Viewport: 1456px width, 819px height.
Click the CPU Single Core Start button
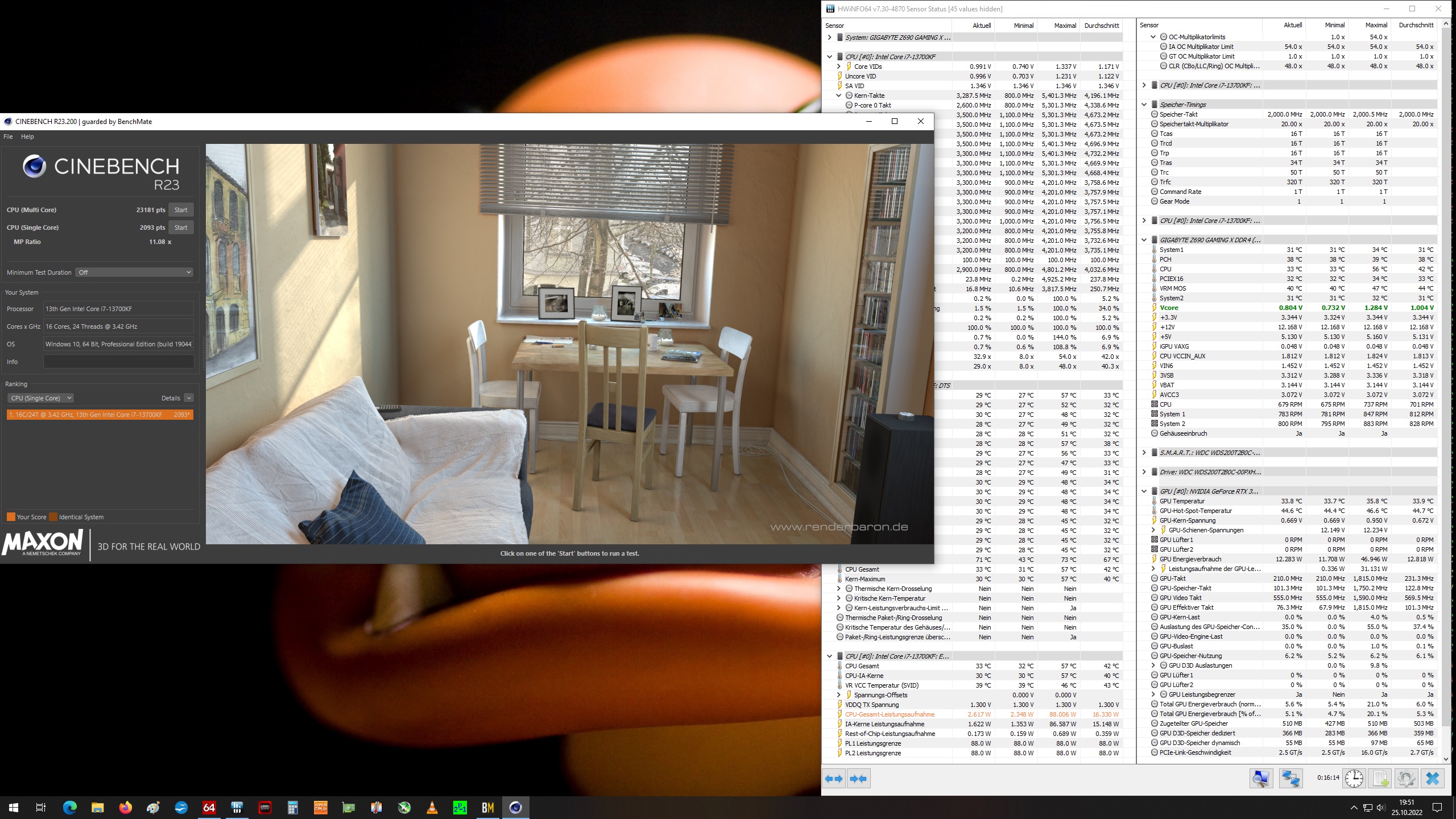(180, 227)
